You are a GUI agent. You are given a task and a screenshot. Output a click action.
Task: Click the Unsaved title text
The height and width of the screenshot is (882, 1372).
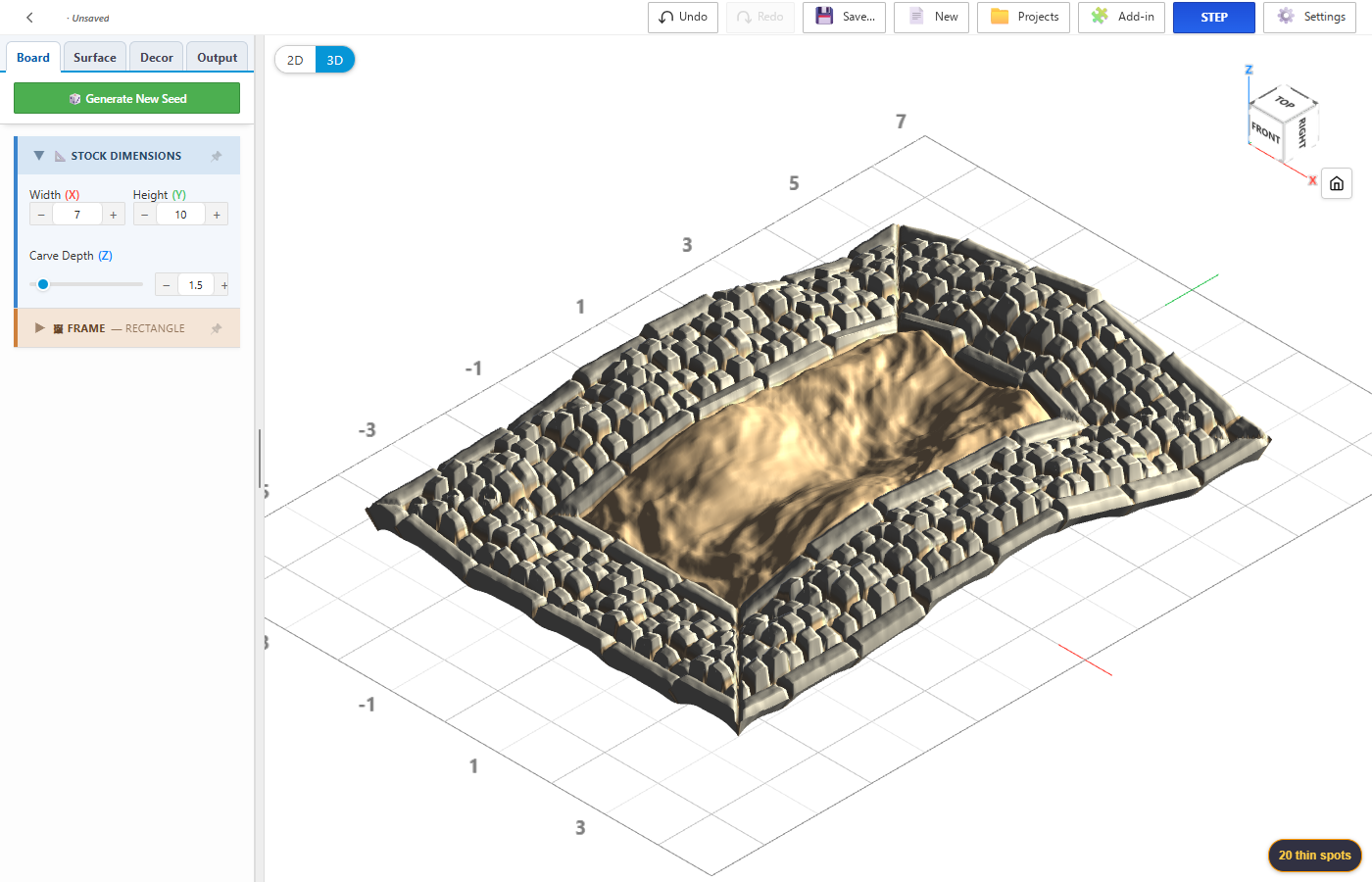click(90, 19)
